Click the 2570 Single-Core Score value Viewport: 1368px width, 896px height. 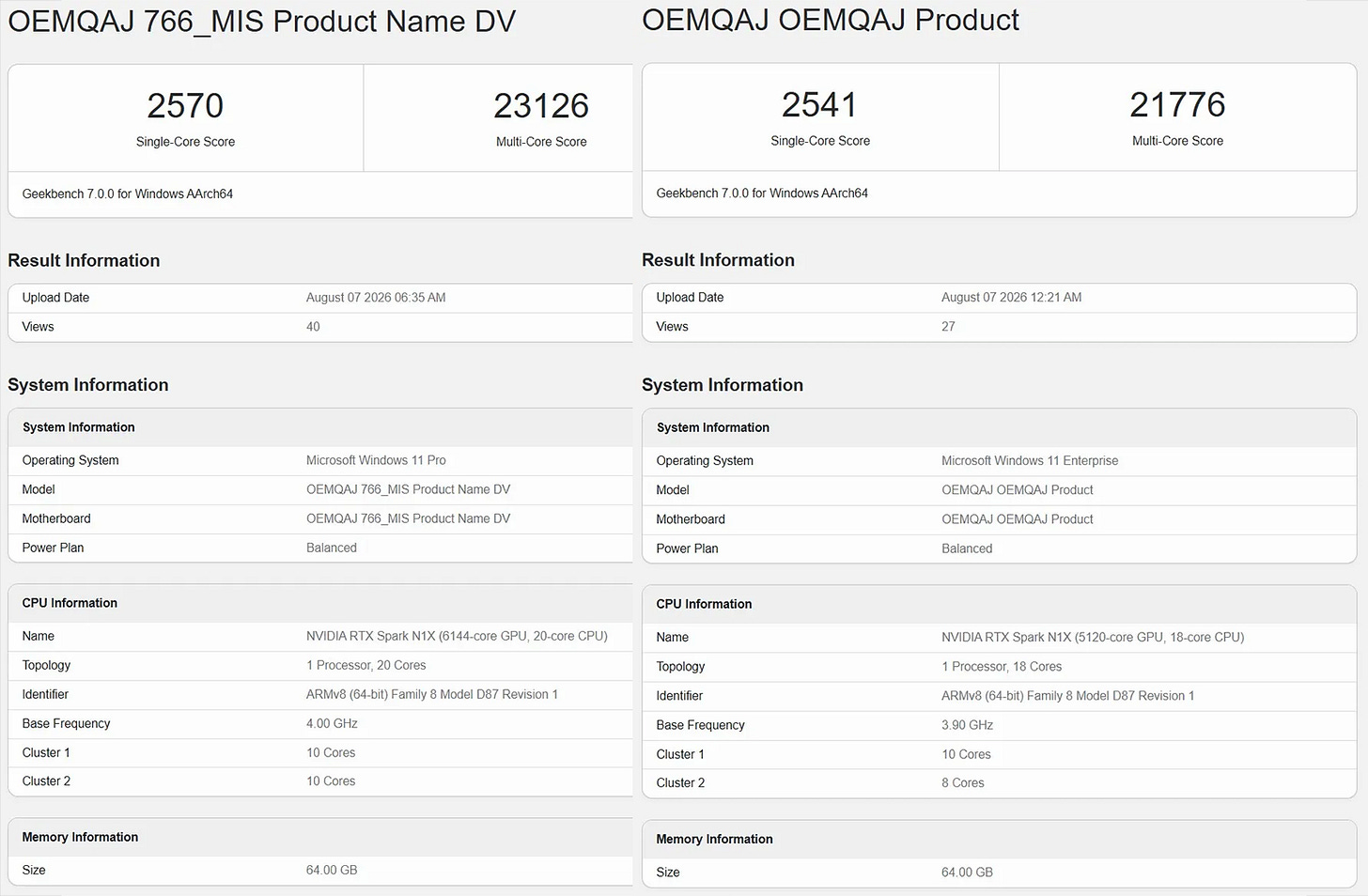(185, 105)
